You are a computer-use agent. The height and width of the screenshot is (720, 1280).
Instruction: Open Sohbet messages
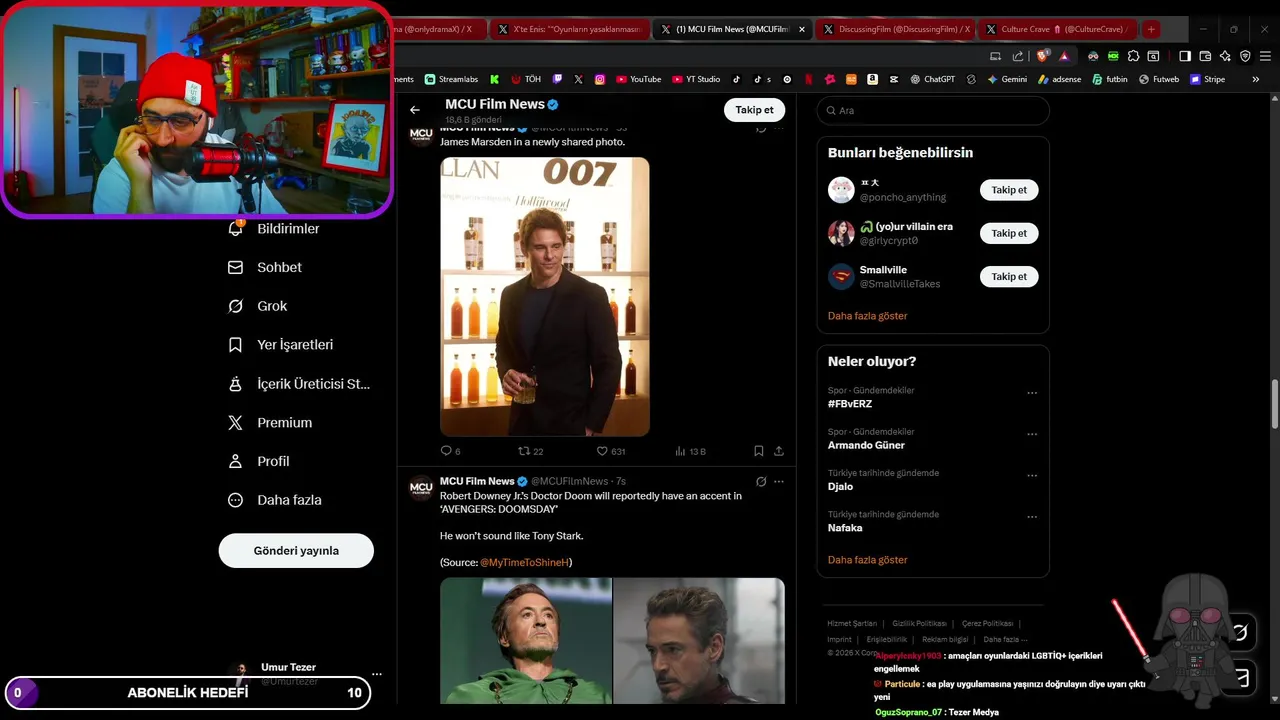click(265, 267)
